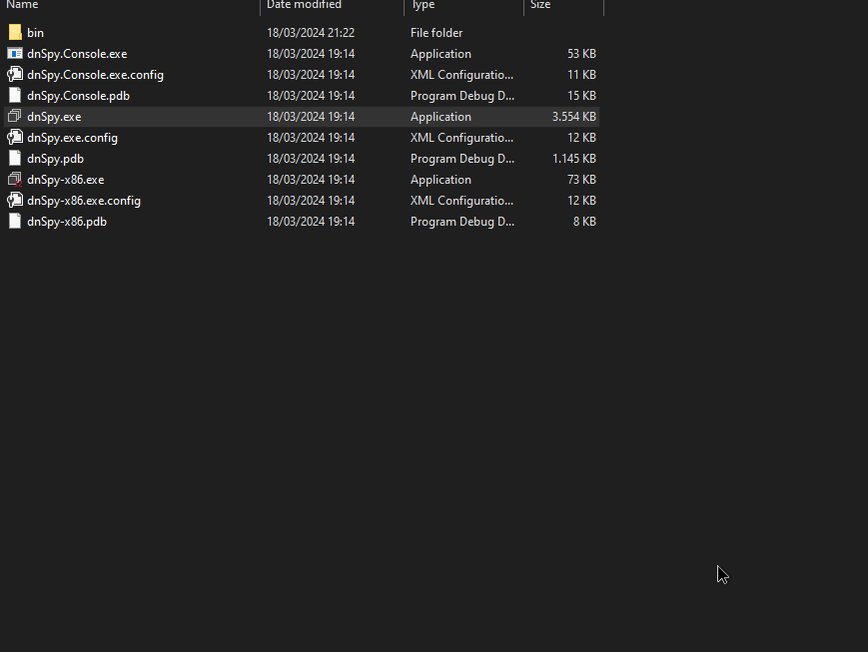This screenshot has width=868, height=652.
Task: Click the 15 KB size cell
Action: [581, 96]
